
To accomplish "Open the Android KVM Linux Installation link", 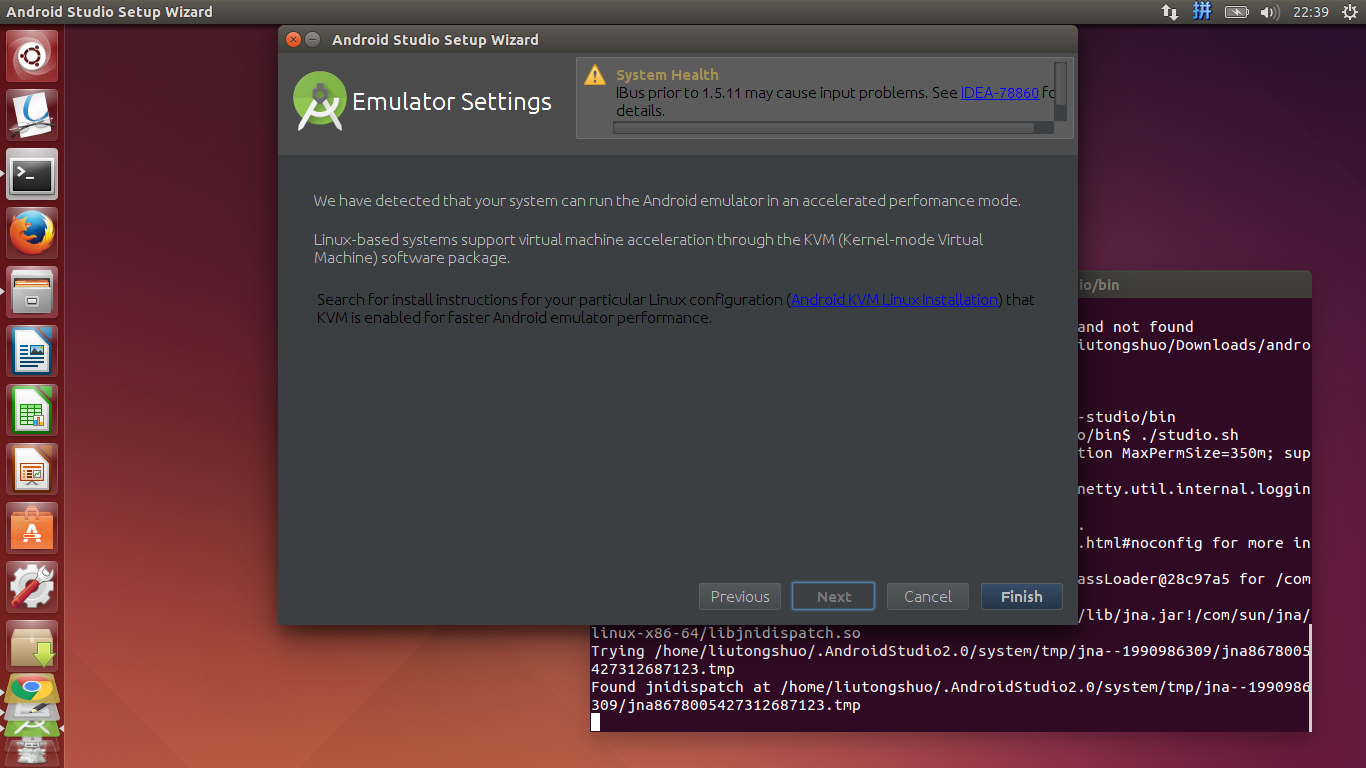I will 895,299.
